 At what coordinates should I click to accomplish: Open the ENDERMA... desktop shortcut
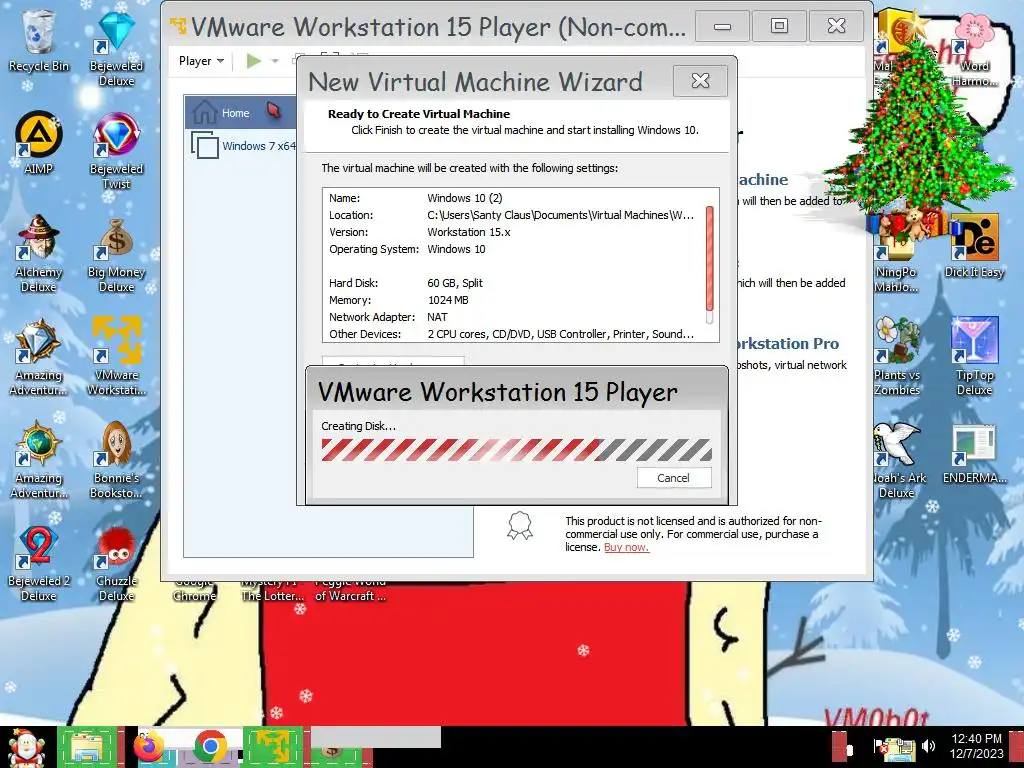[974, 453]
